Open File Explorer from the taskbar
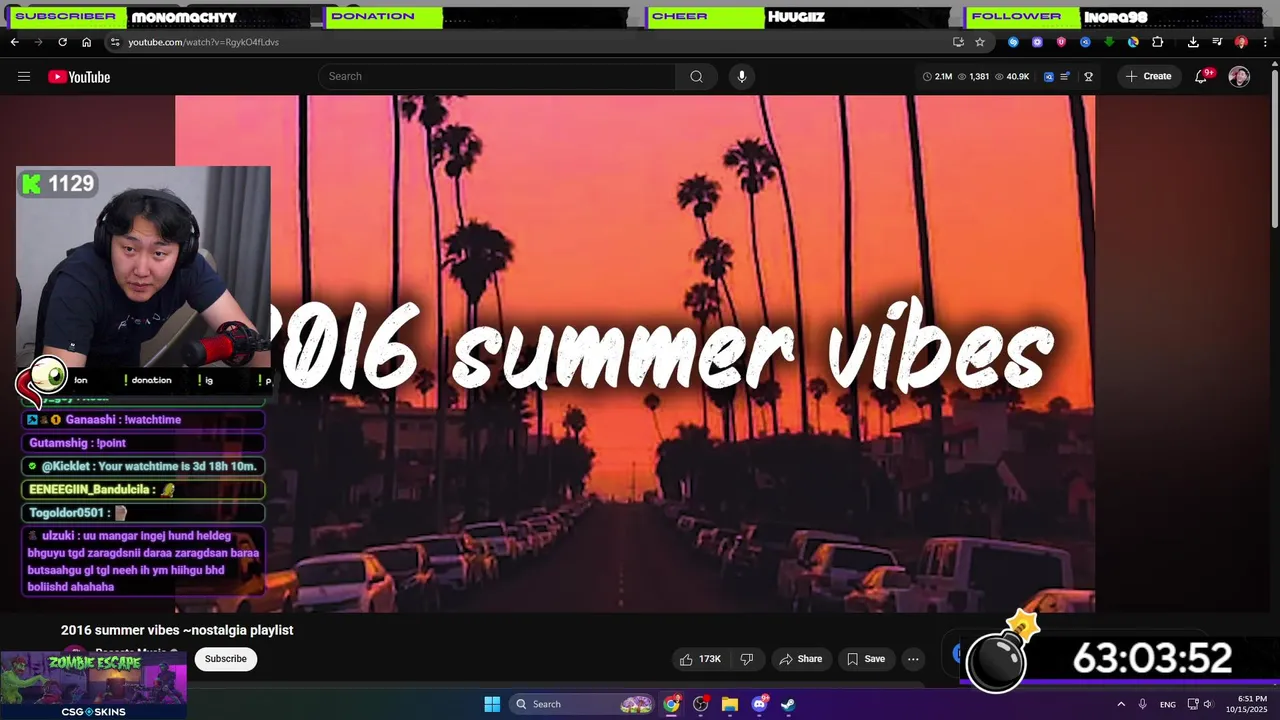The height and width of the screenshot is (720, 1280). 730,704
